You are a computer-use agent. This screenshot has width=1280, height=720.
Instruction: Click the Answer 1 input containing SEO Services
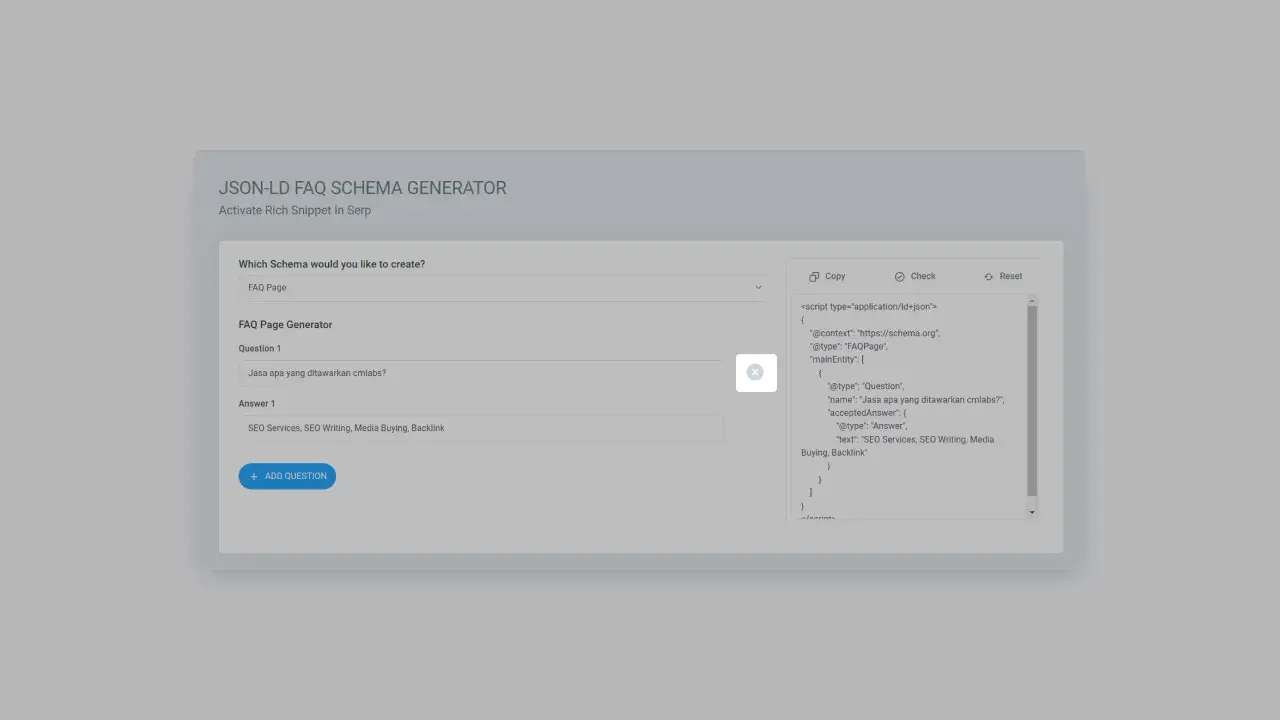480,427
